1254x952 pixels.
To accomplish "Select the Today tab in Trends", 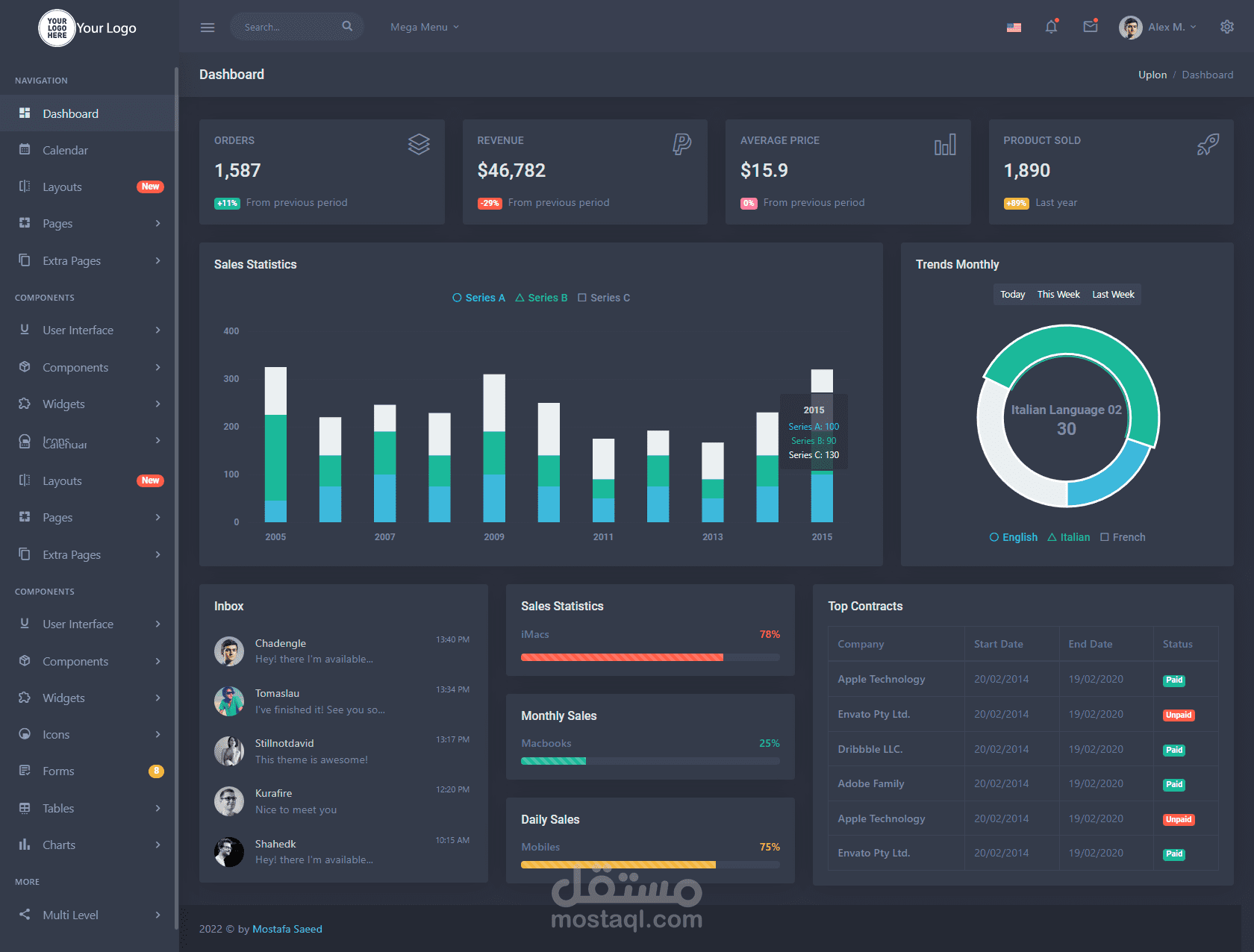I will click(x=1012, y=295).
